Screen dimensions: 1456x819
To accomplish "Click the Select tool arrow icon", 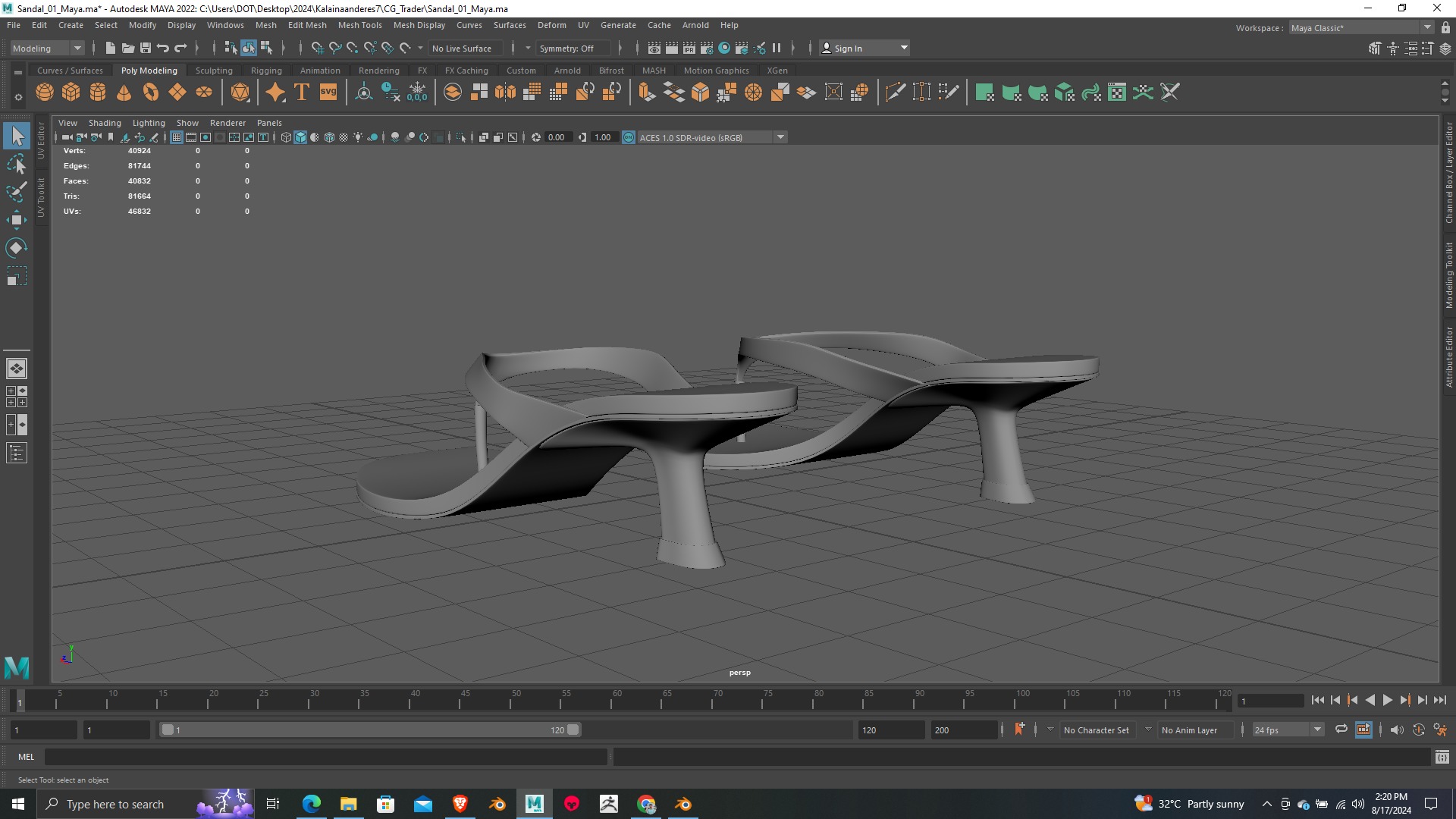I will [x=17, y=136].
